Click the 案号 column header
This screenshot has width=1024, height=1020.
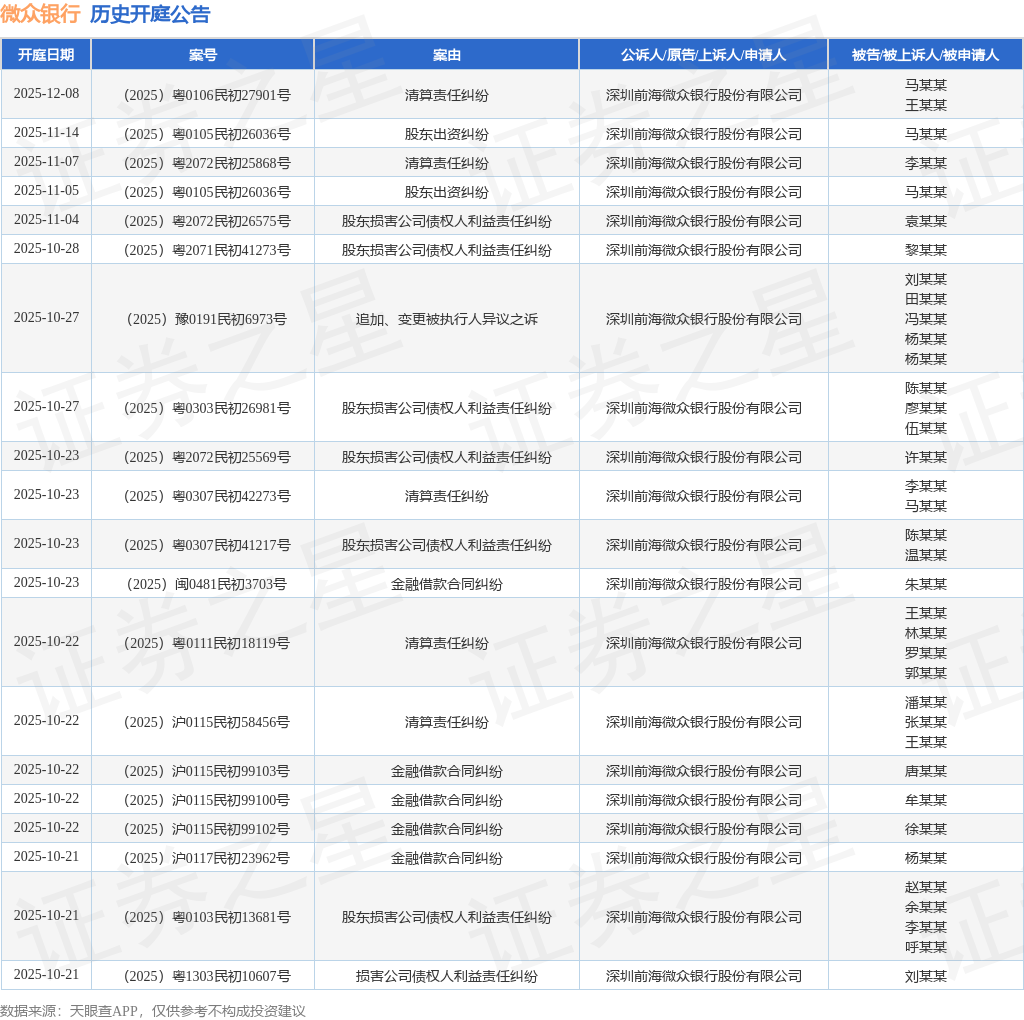coord(202,55)
